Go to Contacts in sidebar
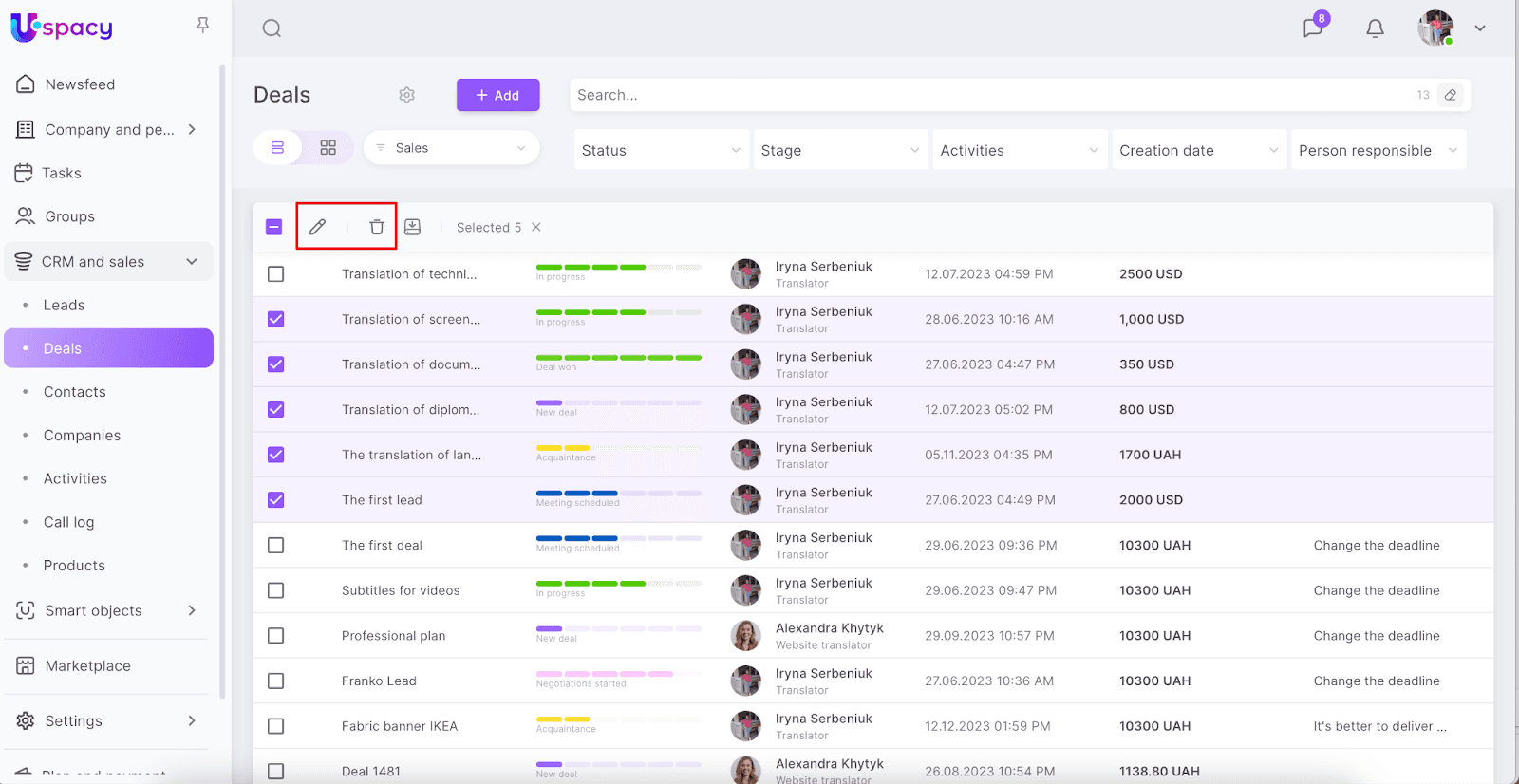The height and width of the screenshot is (784, 1519). (75, 392)
